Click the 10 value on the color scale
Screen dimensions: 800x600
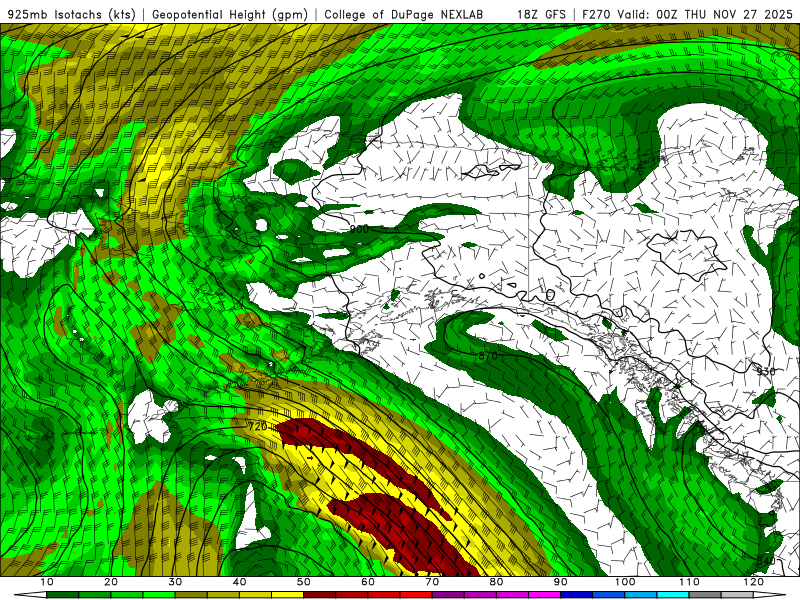(x=46, y=582)
